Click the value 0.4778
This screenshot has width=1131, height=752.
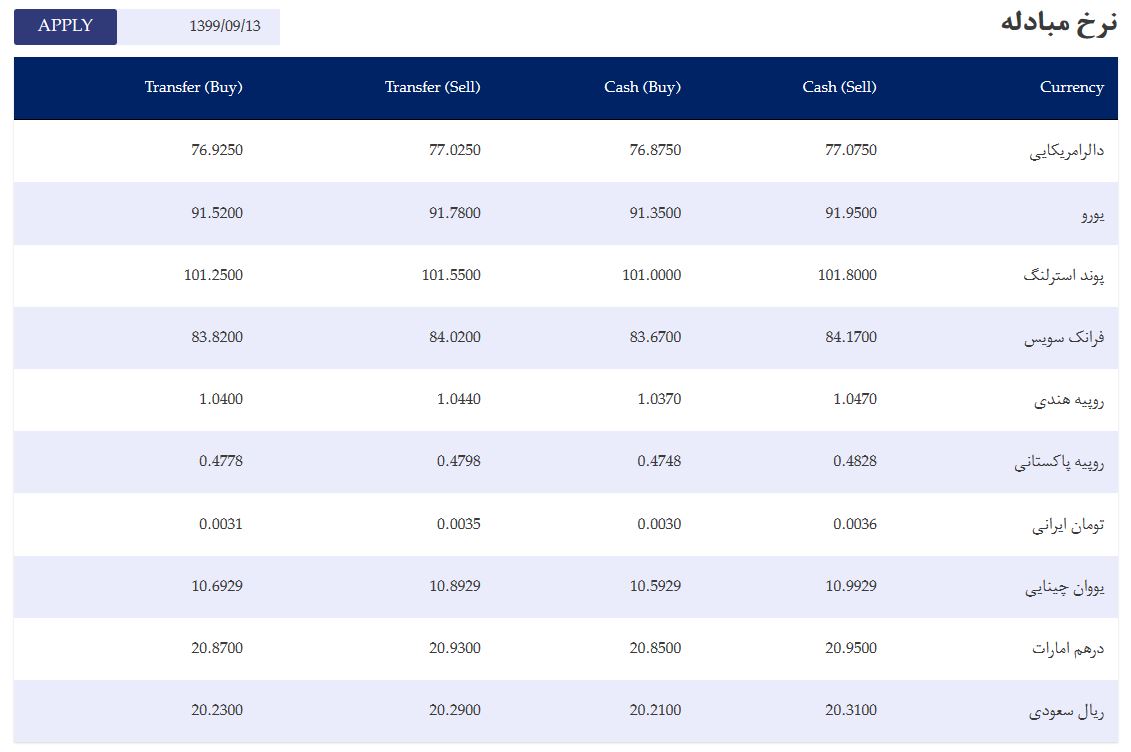click(x=221, y=461)
